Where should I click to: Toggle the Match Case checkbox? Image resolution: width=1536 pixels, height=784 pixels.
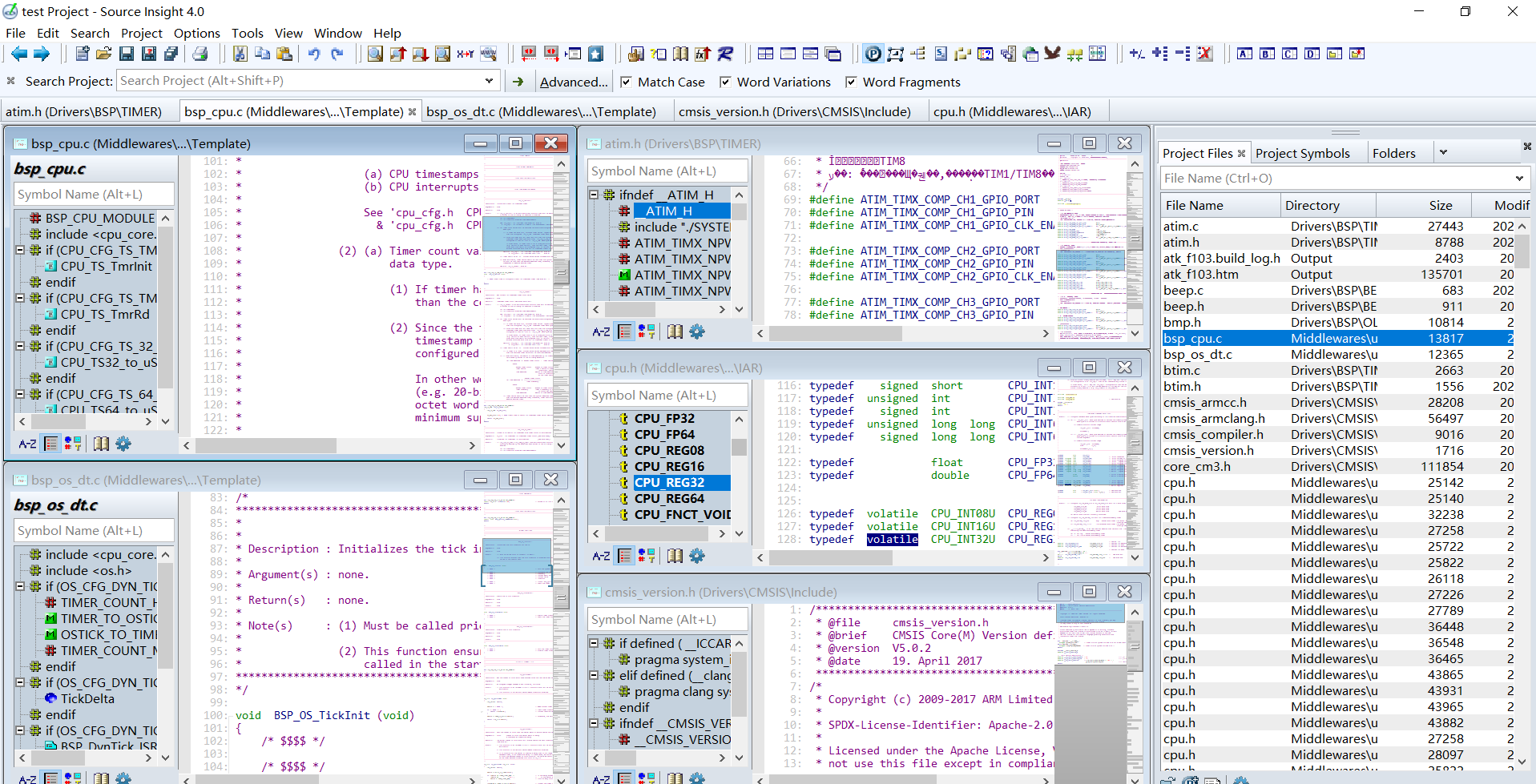626,82
